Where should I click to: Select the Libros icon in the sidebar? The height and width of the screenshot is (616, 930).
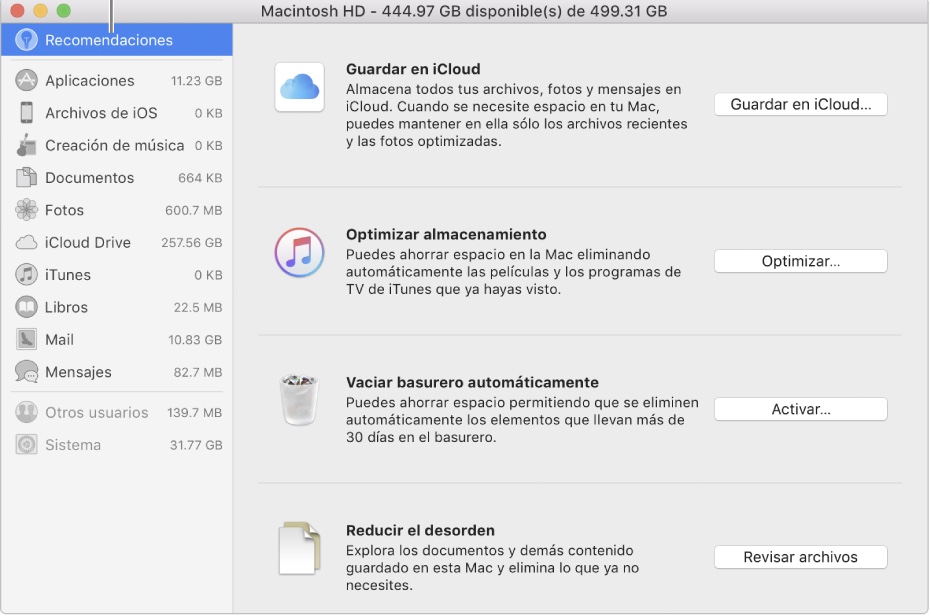(x=24, y=307)
